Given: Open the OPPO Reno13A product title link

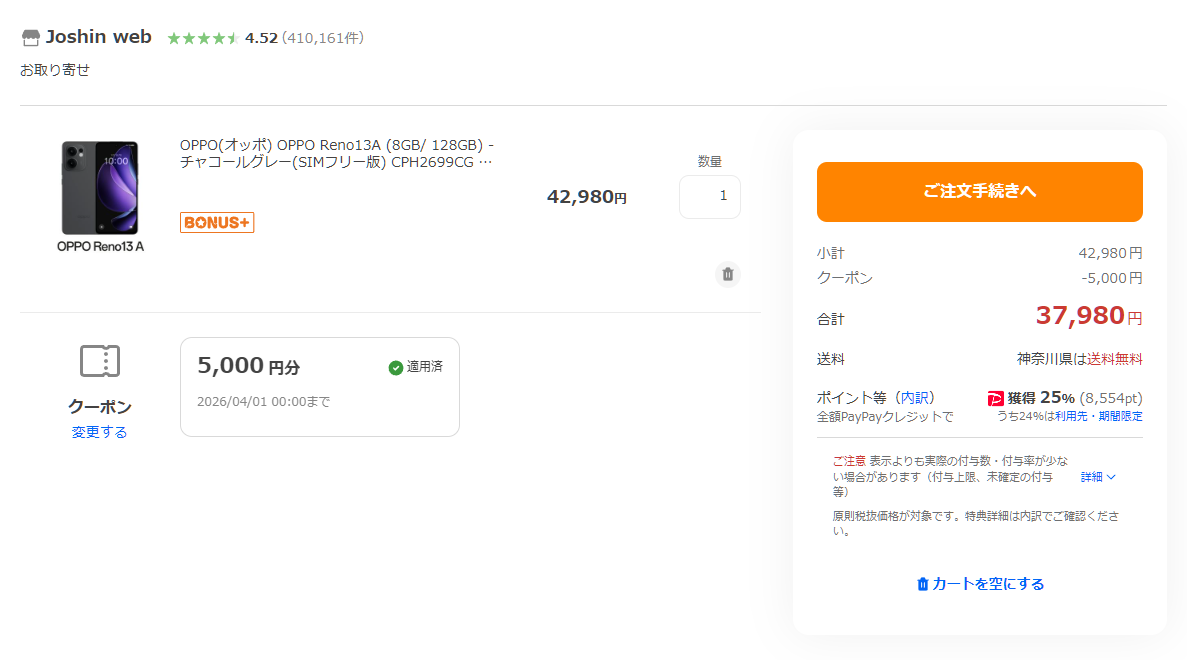Looking at the screenshot, I should (x=336, y=153).
